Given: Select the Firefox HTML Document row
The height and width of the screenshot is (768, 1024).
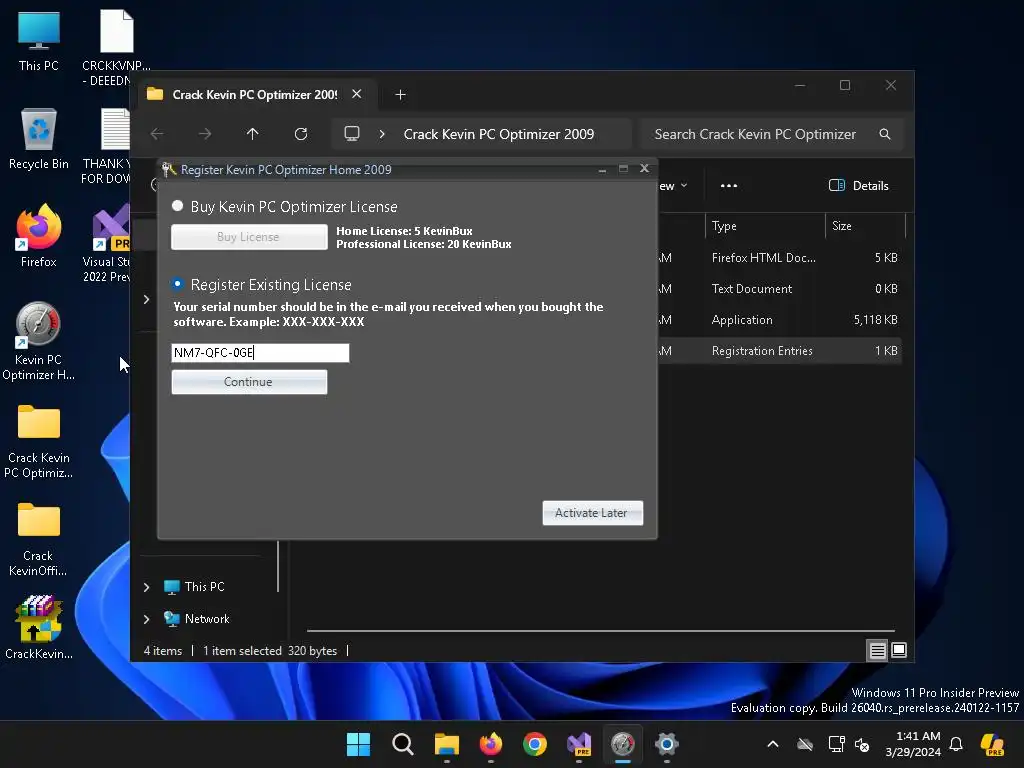Looking at the screenshot, I should 780,258.
